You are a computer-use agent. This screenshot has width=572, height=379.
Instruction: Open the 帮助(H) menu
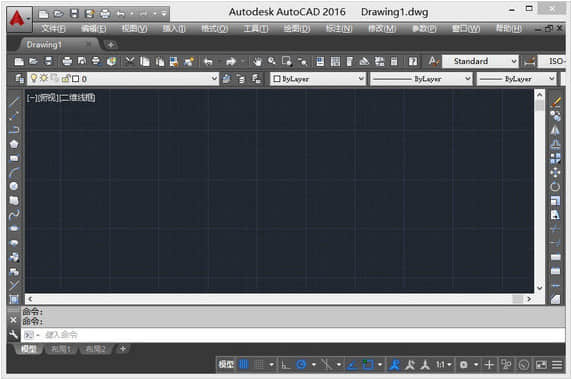point(509,28)
